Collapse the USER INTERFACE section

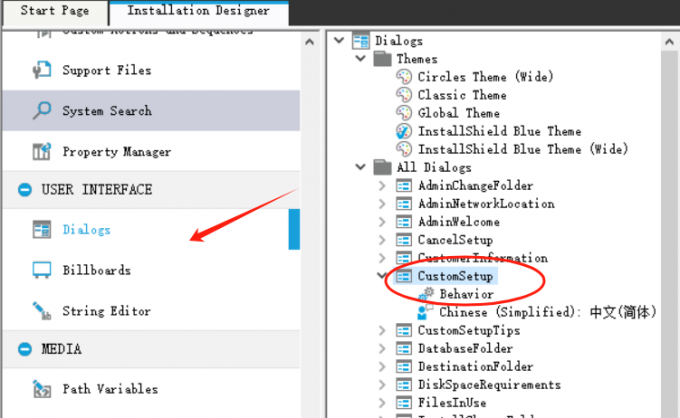[21, 190]
